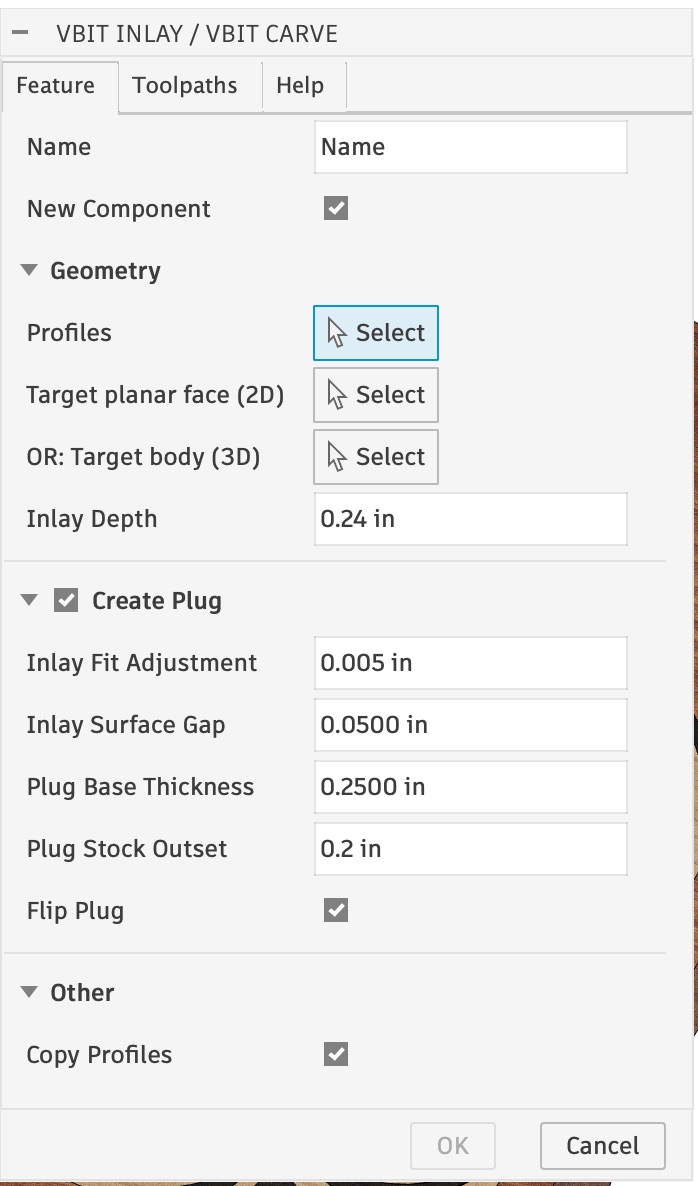Collapse the Create Plug section triangle

[x=30, y=601]
